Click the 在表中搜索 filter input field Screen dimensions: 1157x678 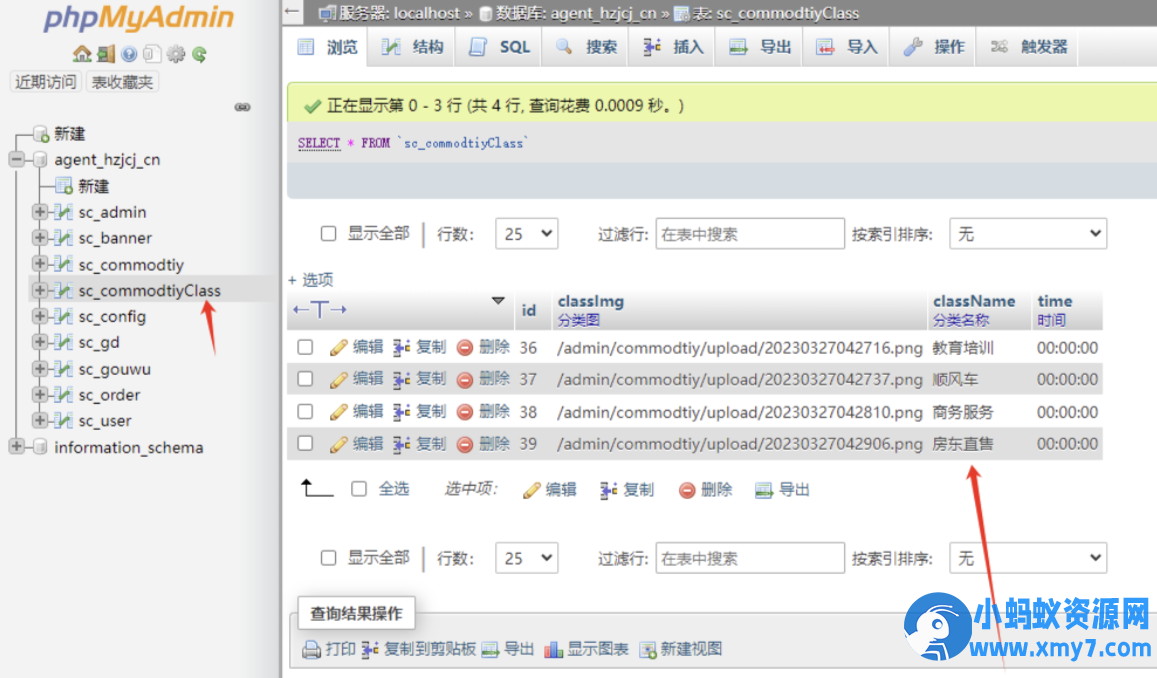click(749, 233)
